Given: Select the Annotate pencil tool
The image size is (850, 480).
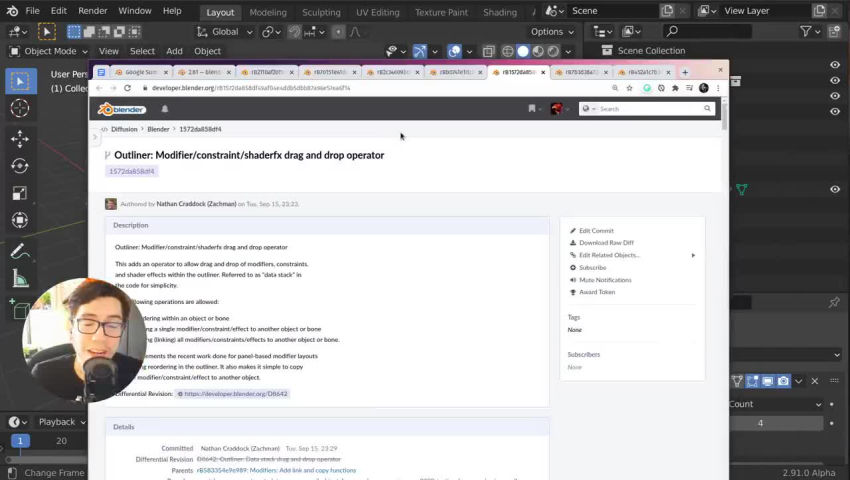Looking at the screenshot, I should coord(20,251).
